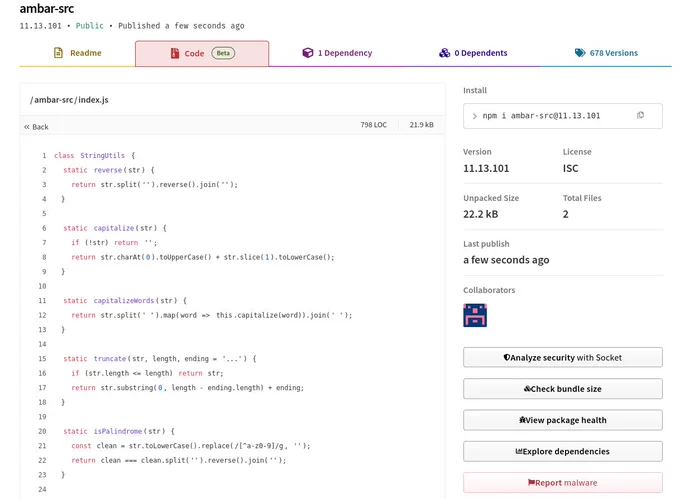680x499 pixels.
Task: Click the ambar-src package title
Action: 47,8
